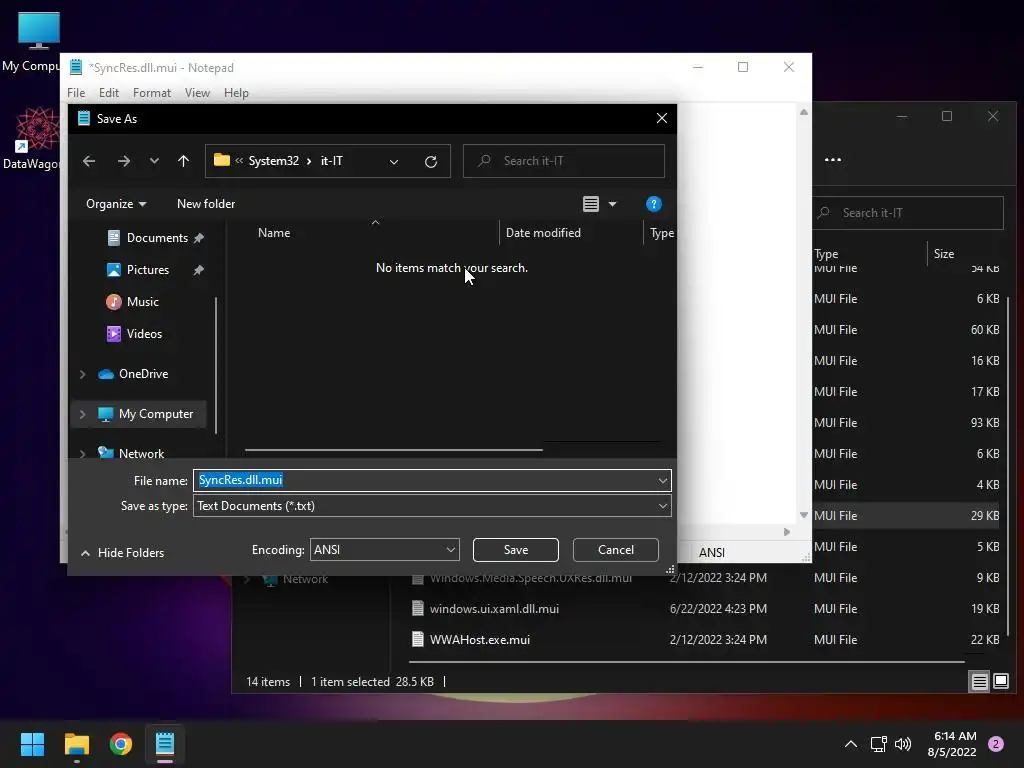
Task: Open Notepad File menu
Action: (76, 93)
